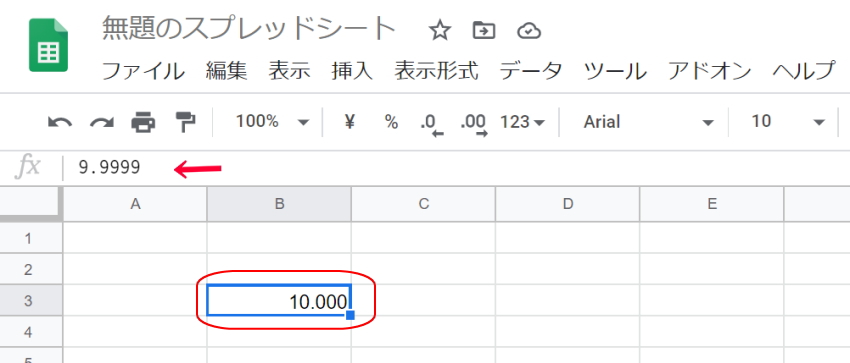The image size is (850, 363).
Task: Move spreadsheet to folder icon
Action: click(484, 30)
